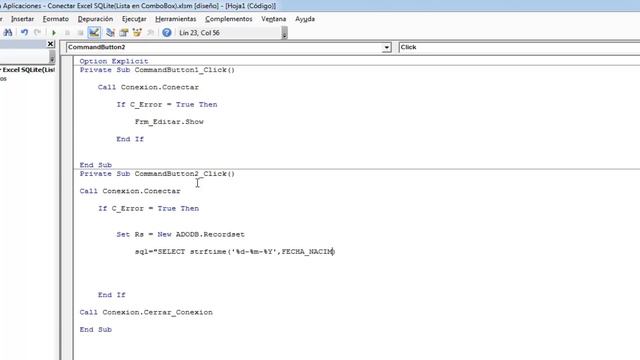The height and width of the screenshot is (360, 640).
Task: Click the Reset (stop) icon
Action: [x=80, y=33]
